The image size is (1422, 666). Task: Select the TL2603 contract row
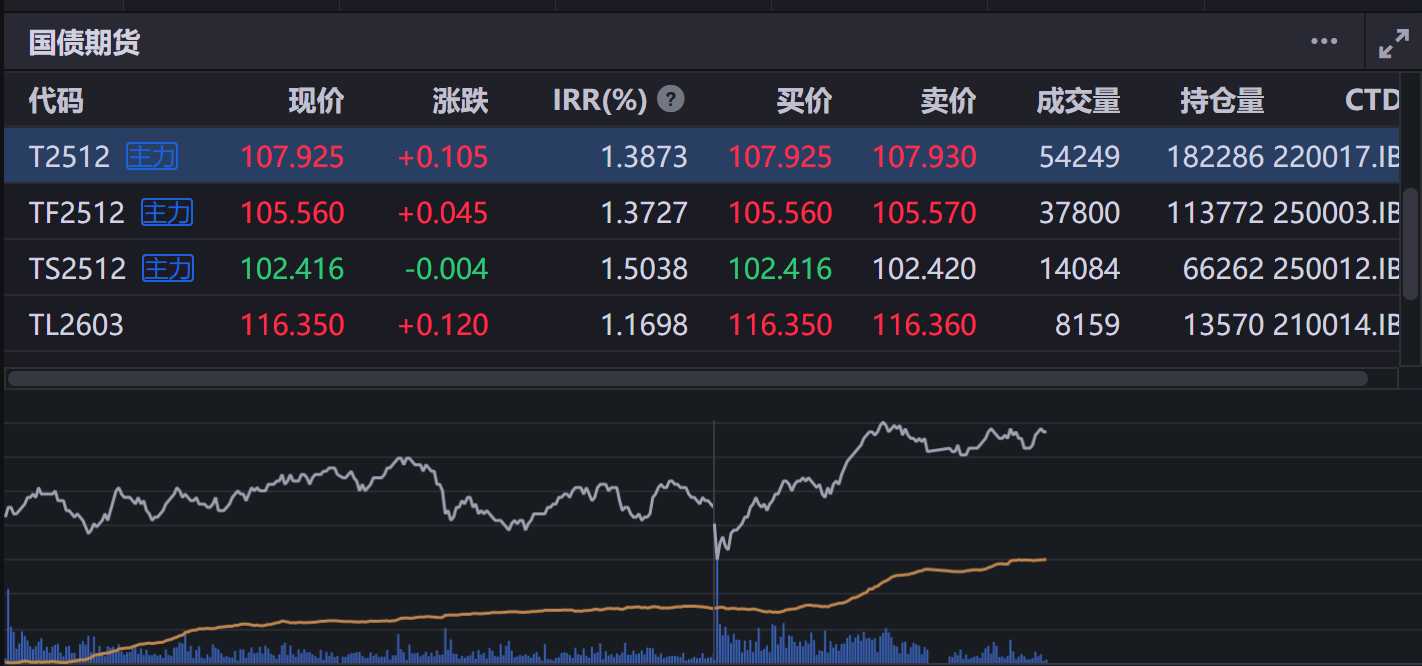click(701, 324)
